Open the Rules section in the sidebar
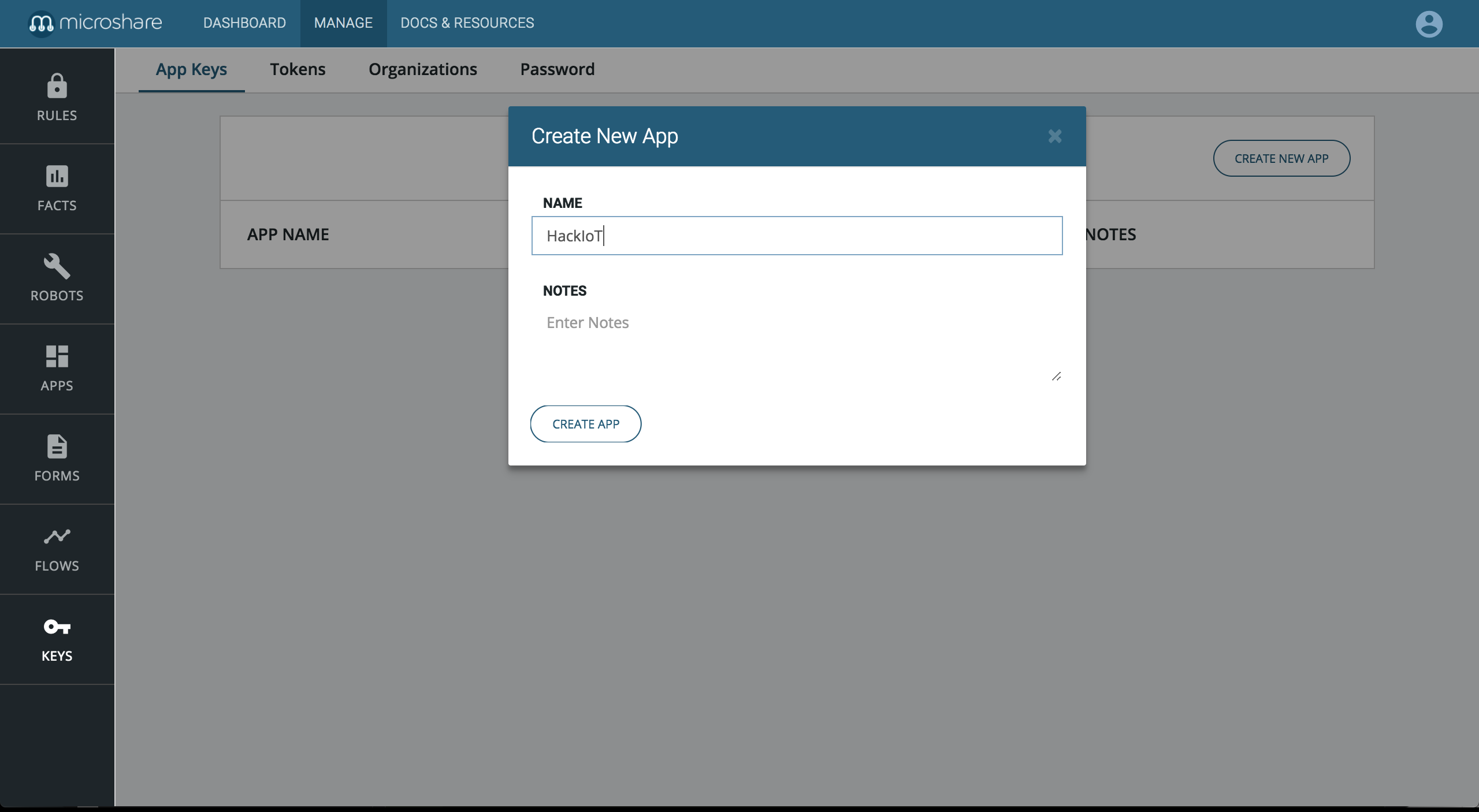Screen dimensions: 1479x812 pyautogui.click(x=57, y=96)
